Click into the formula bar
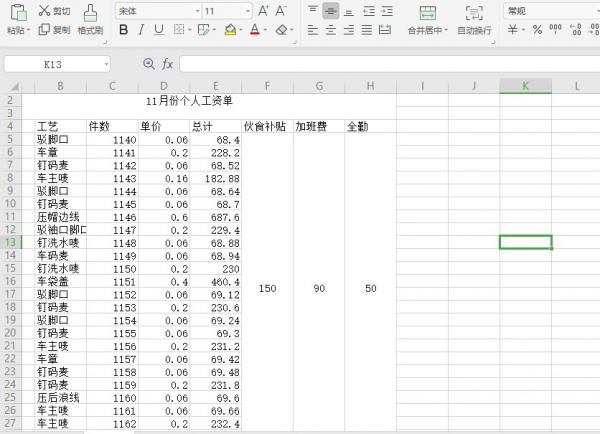The image size is (600, 434). 390,64
